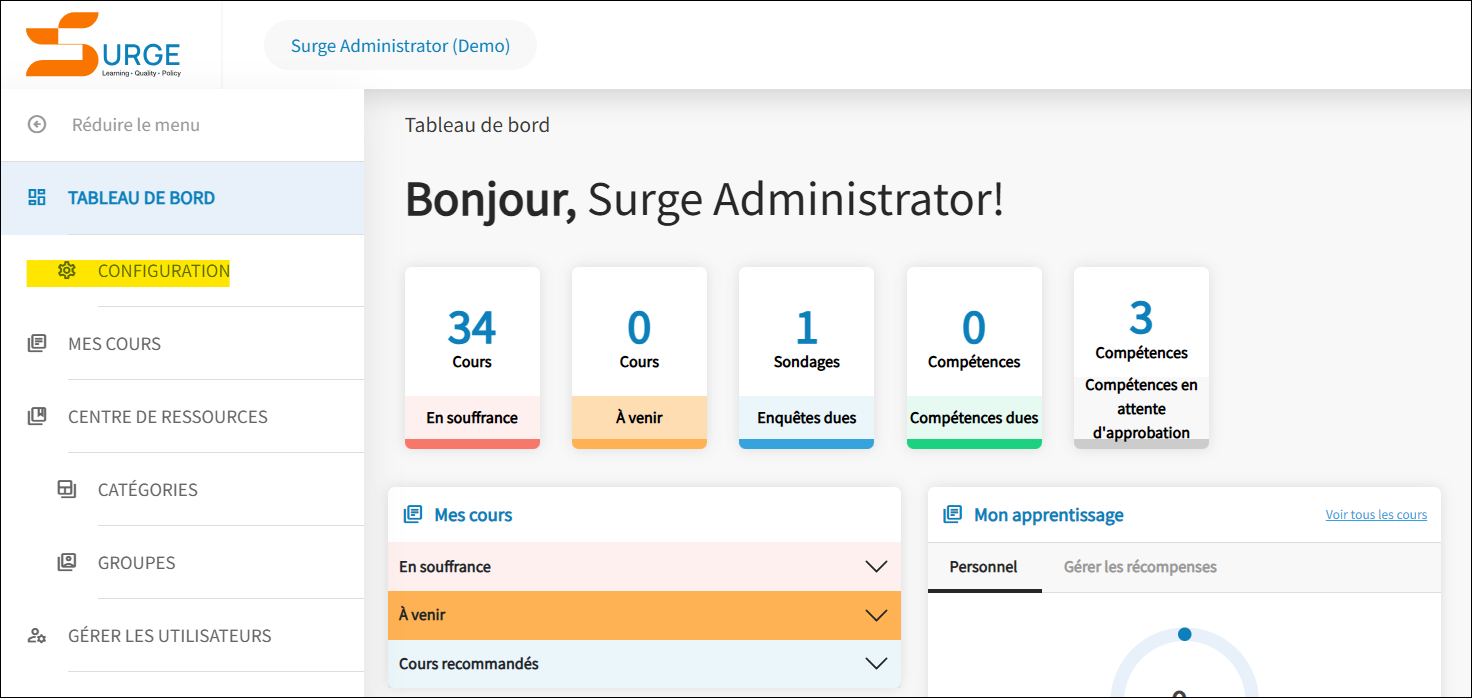
Task: Open the Centre de ressources icon
Action: click(x=37, y=415)
